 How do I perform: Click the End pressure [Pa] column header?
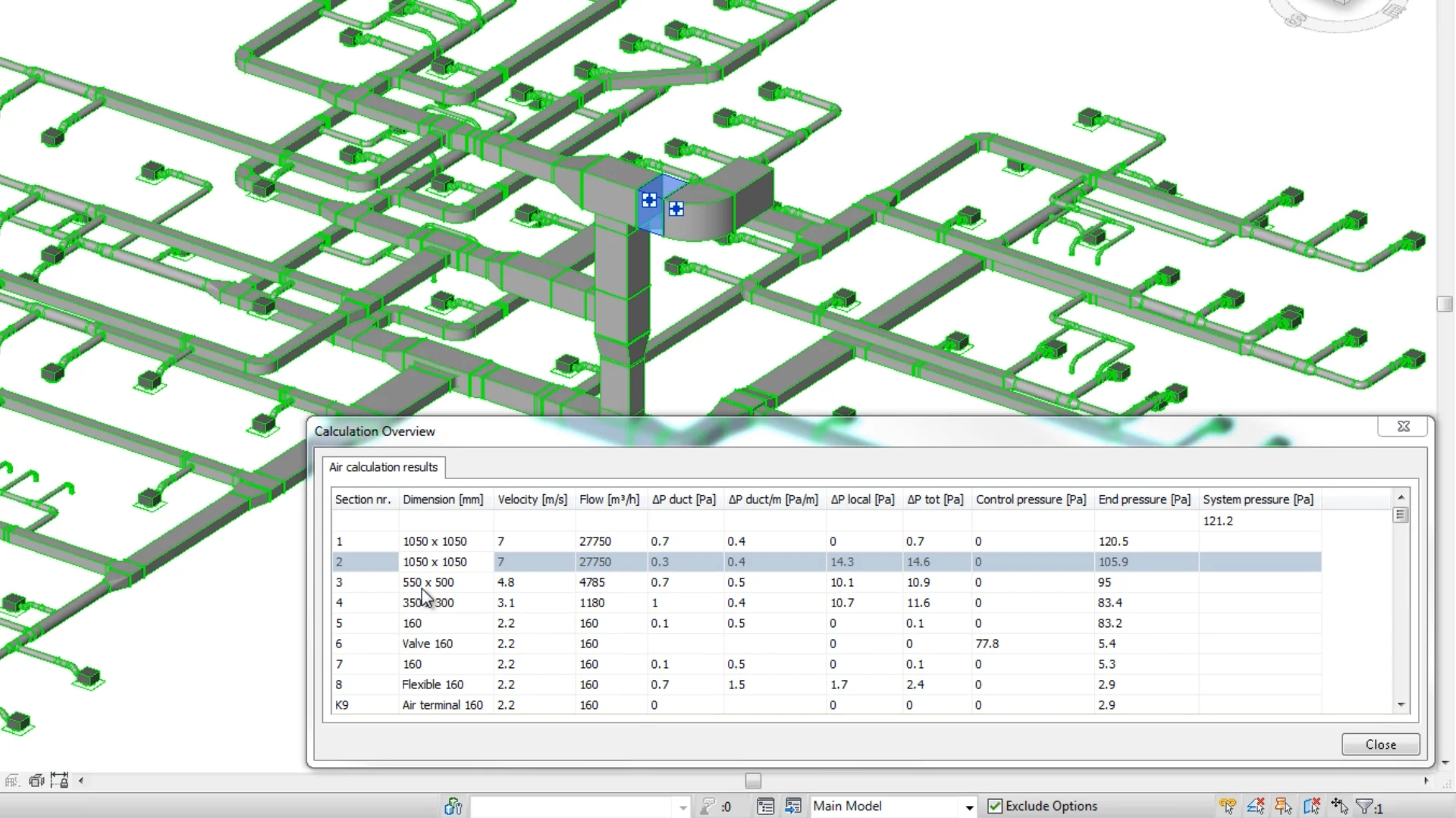click(1145, 500)
